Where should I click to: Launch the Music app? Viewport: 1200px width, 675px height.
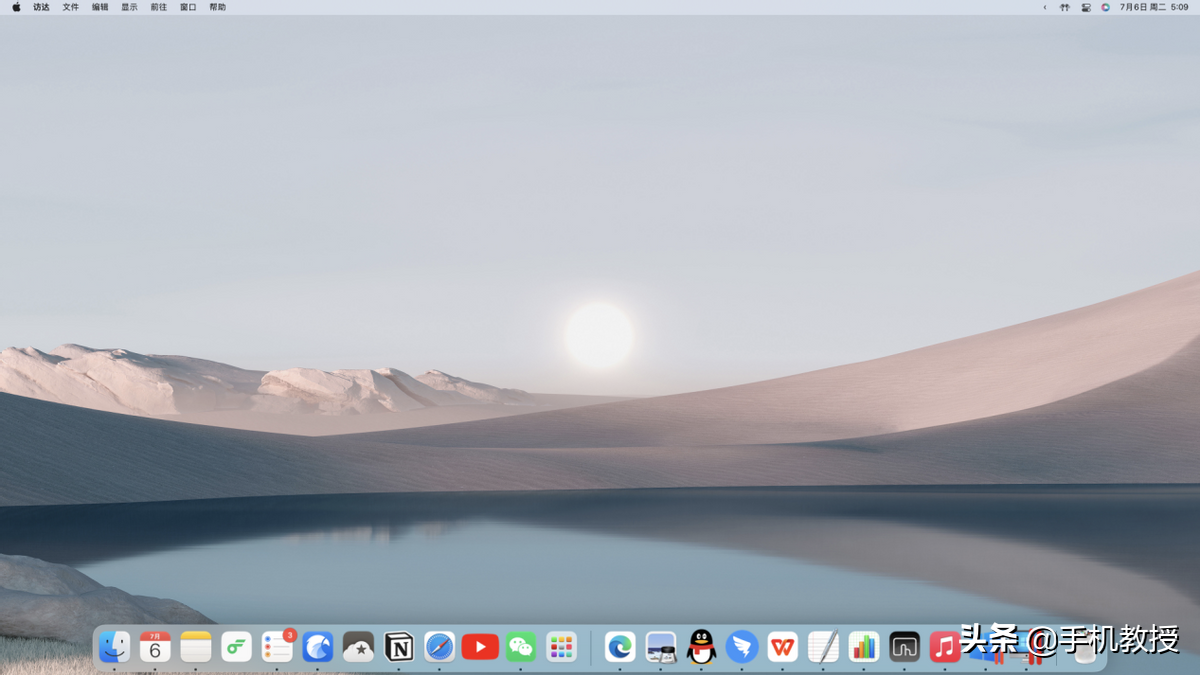[x=944, y=647]
